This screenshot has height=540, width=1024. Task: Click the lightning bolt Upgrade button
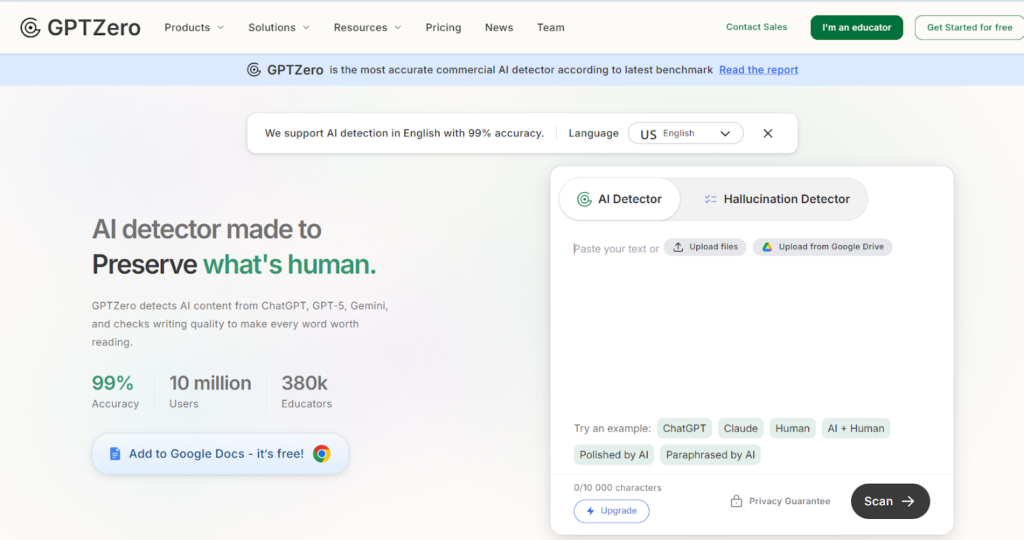pyautogui.click(x=611, y=511)
